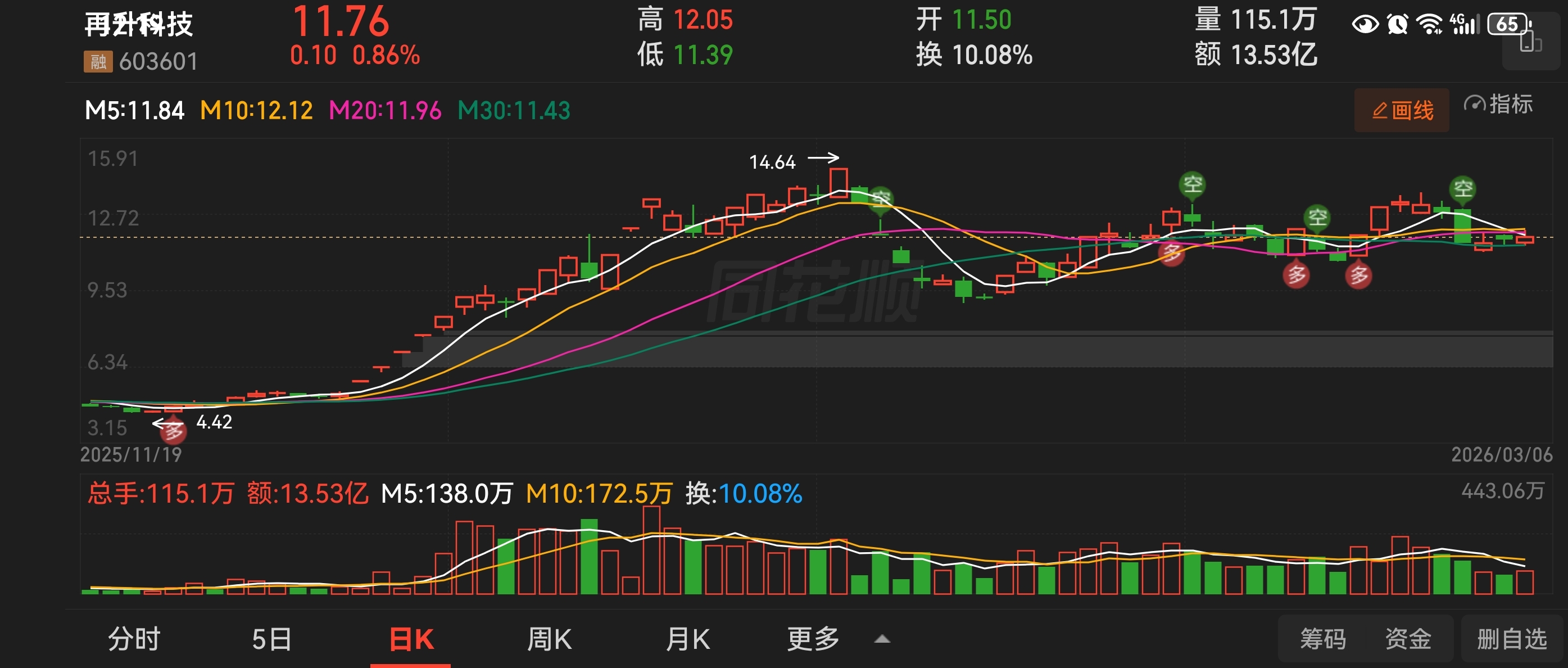Click the eye status bar icon
Image resolution: width=1568 pixels, height=668 pixels.
(x=1365, y=24)
